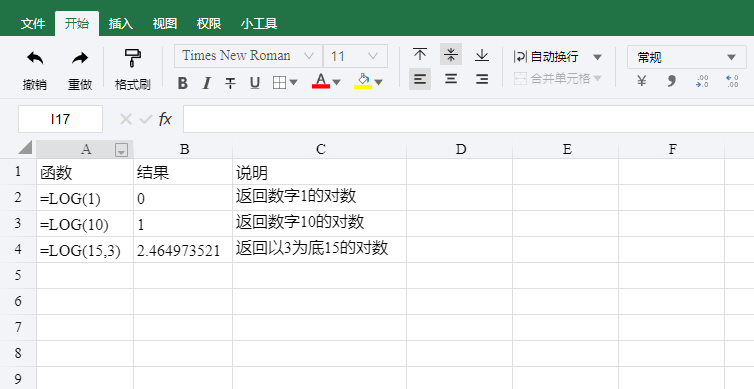Click the fx insert function icon
This screenshot has width=754, height=389.
coord(165,119)
